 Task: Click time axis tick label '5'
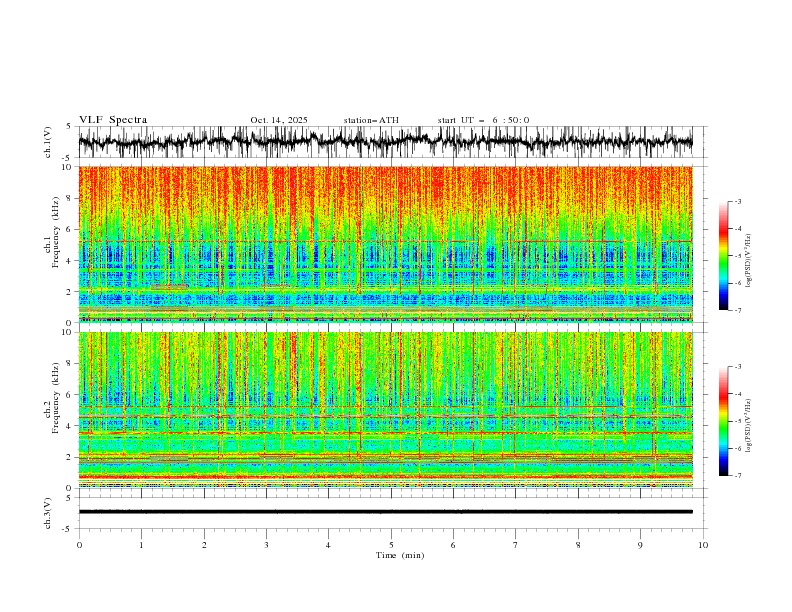[391, 545]
